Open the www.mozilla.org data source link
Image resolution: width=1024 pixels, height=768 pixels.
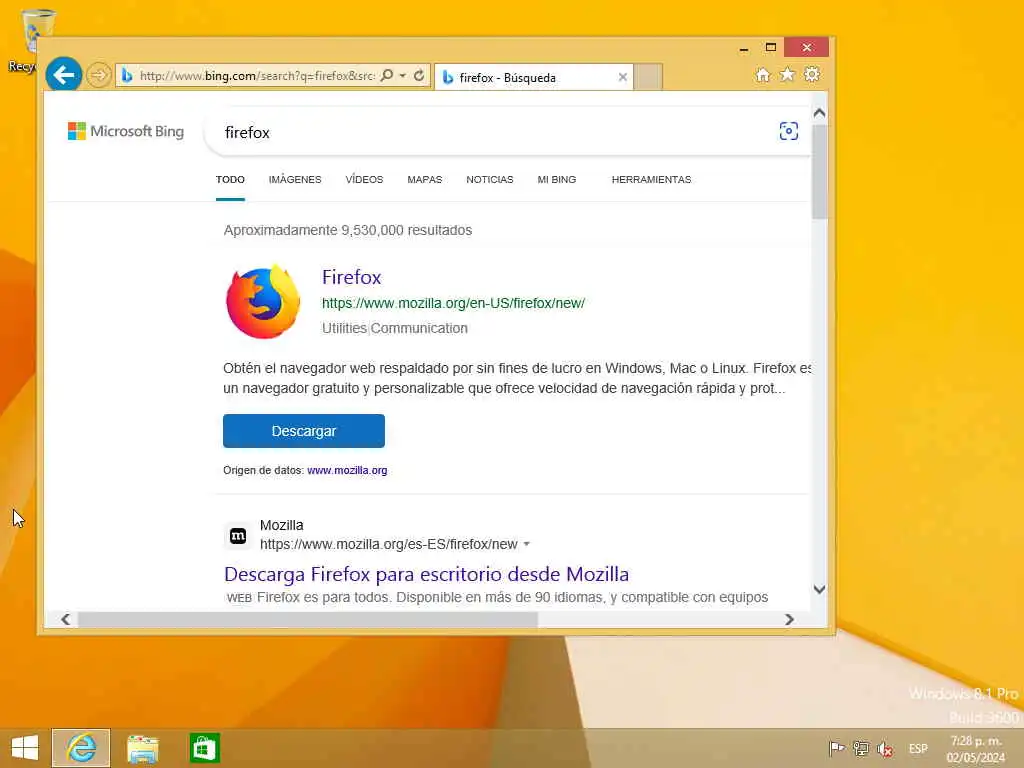click(x=347, y=470)
